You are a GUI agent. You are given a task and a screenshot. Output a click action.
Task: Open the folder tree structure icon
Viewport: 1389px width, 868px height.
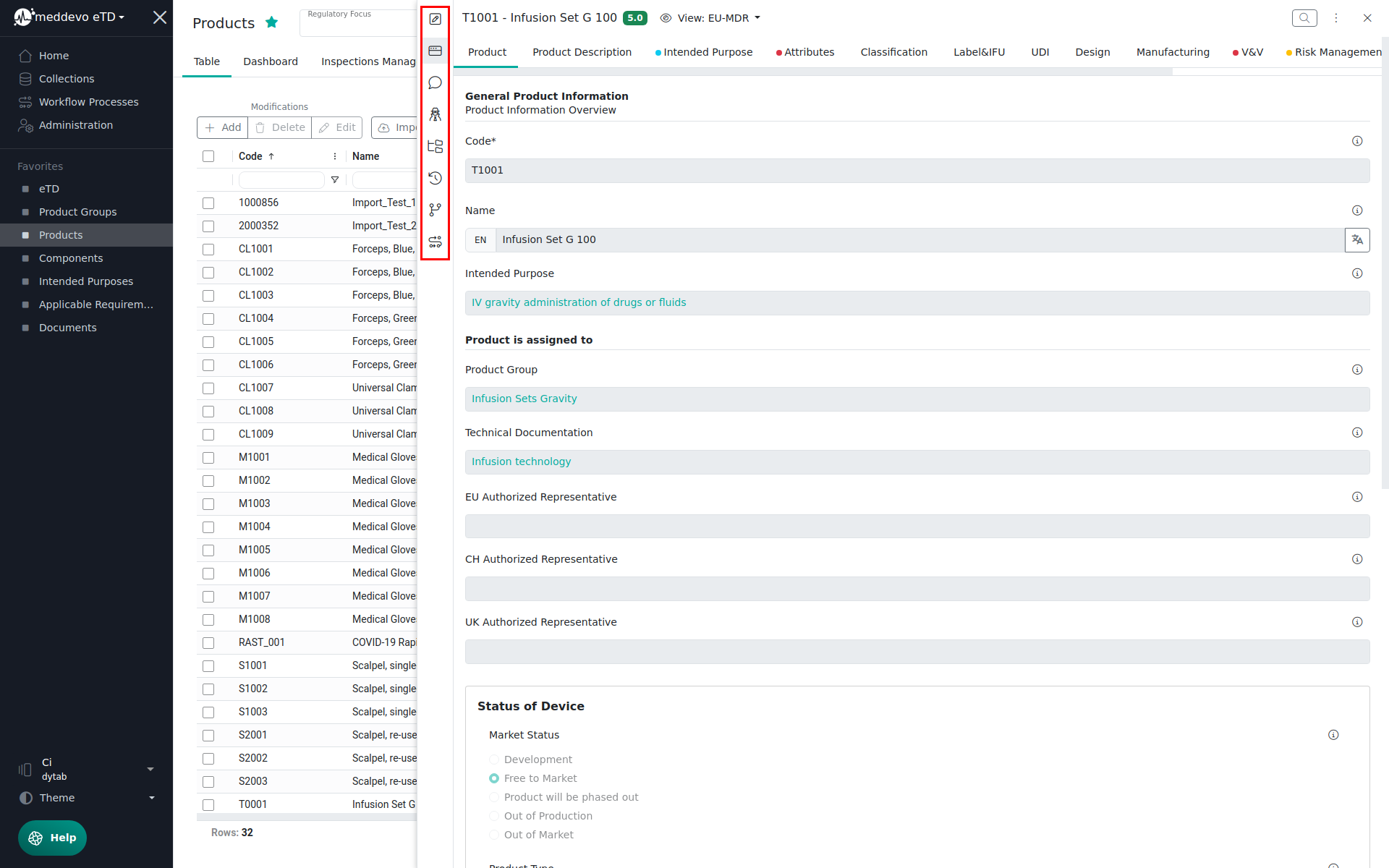coord(435,146)
